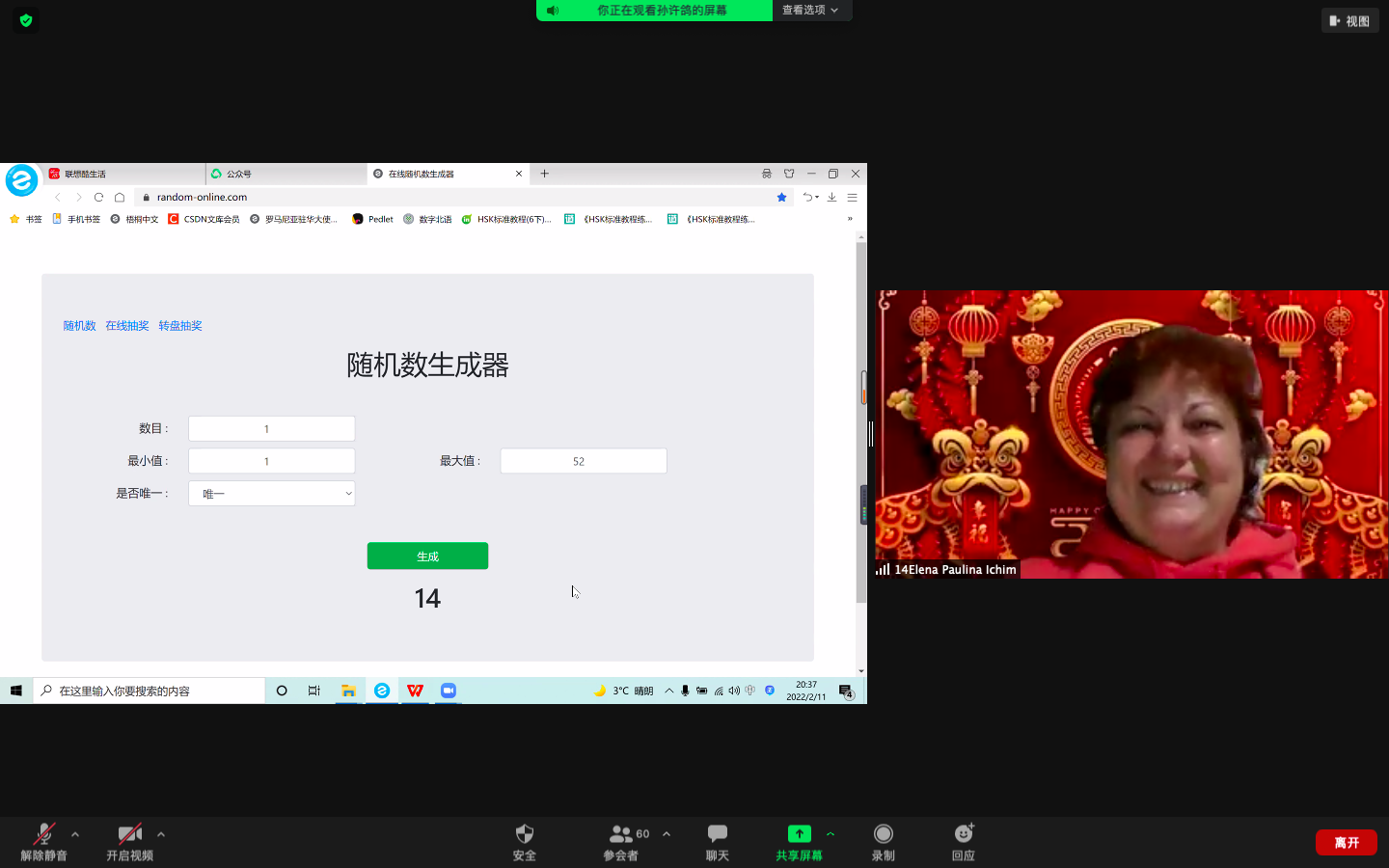Click the Share Screen icon
Viewport: 1389px width, 868px height.
click(x=799, y=834)
